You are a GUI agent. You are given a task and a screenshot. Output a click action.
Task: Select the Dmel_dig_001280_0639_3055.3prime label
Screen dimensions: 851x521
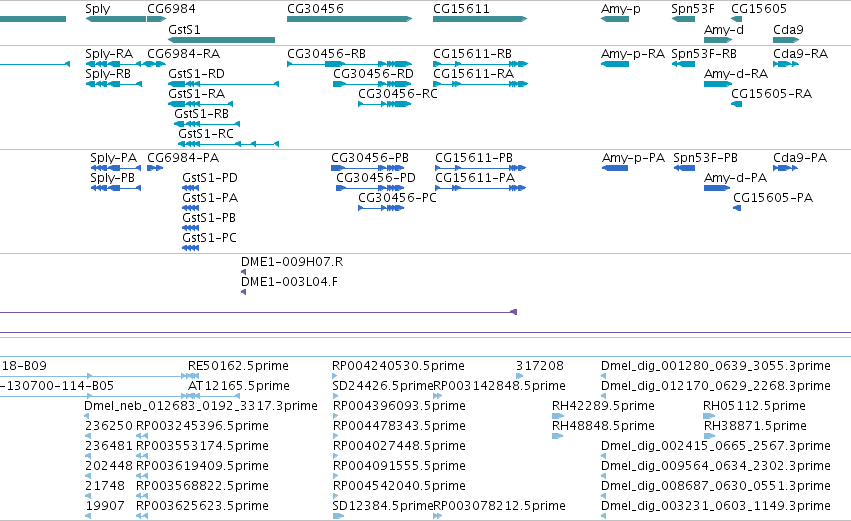tap(716, 366)
